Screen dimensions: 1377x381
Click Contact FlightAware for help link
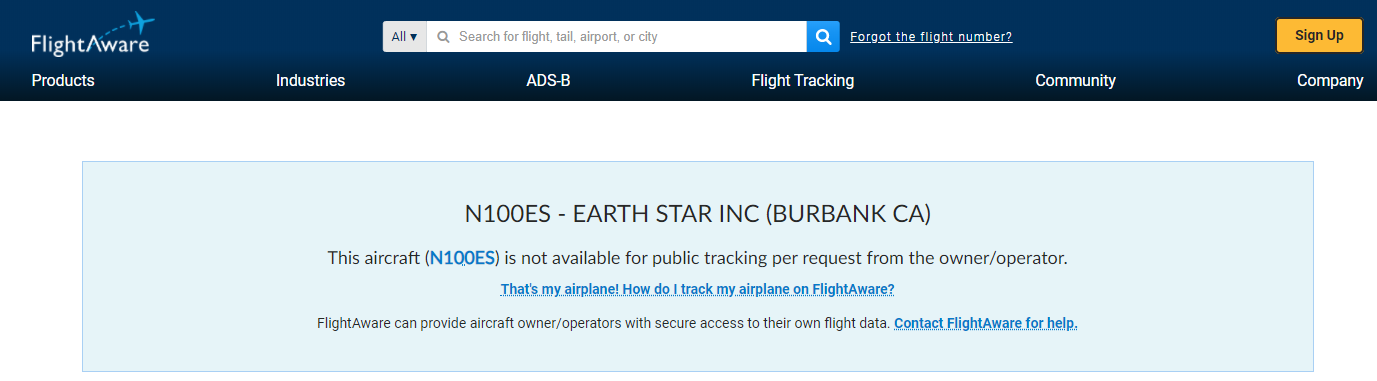986,324
